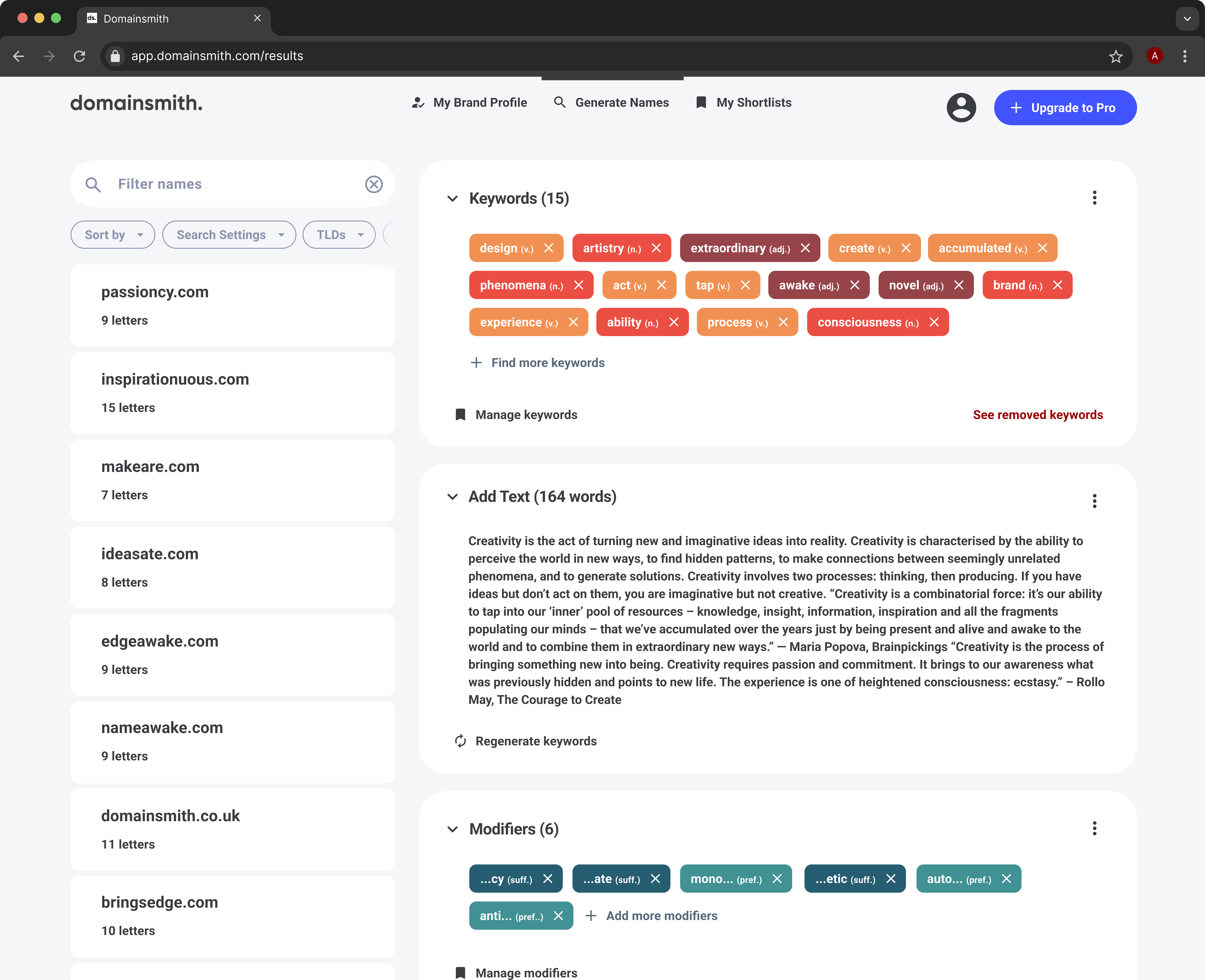
Task: Remove the ...etic suffix modifier
Action: 891,879
